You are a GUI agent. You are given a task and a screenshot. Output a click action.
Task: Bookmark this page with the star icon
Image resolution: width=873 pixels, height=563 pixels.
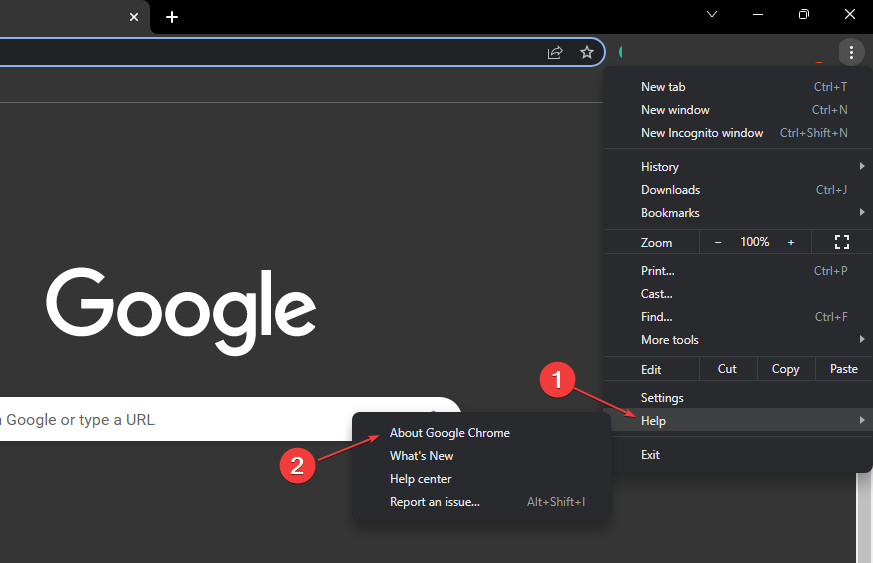pos(587,52)
